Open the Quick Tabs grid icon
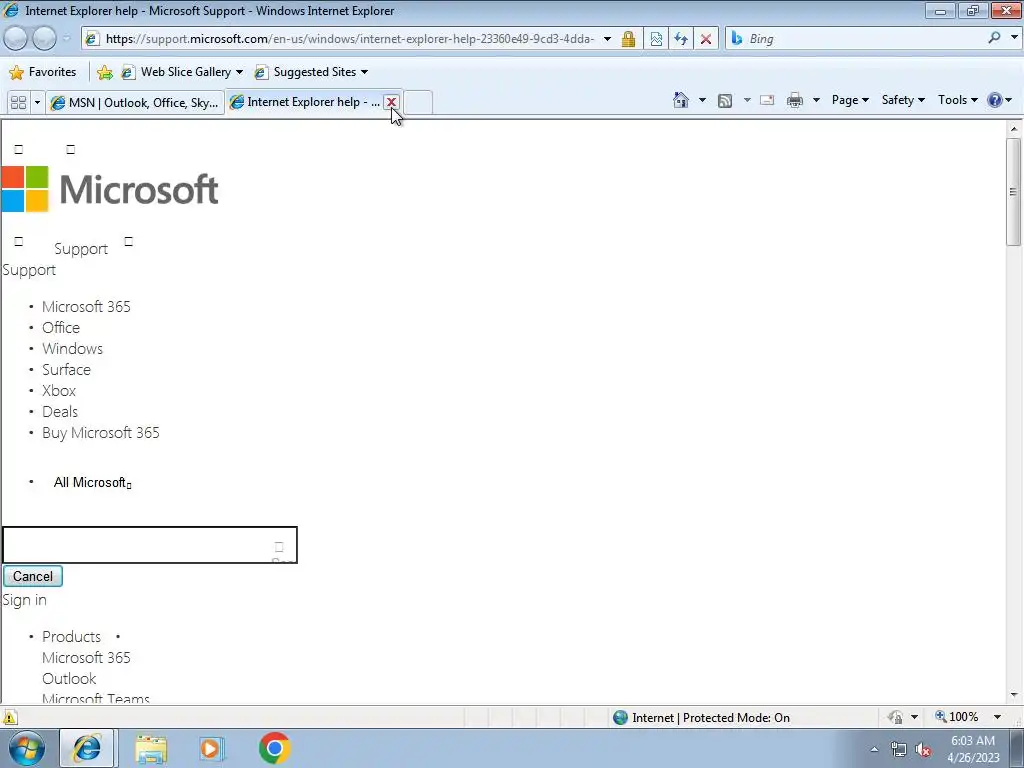Image resolution: width=1024 pixels, height=768 pixels. coord(18,103)
